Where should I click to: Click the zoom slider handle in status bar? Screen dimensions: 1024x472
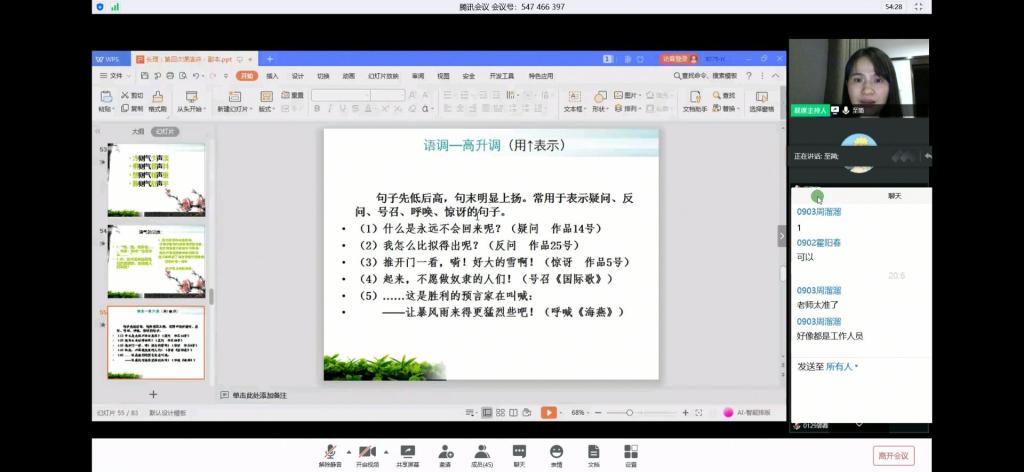631,412
